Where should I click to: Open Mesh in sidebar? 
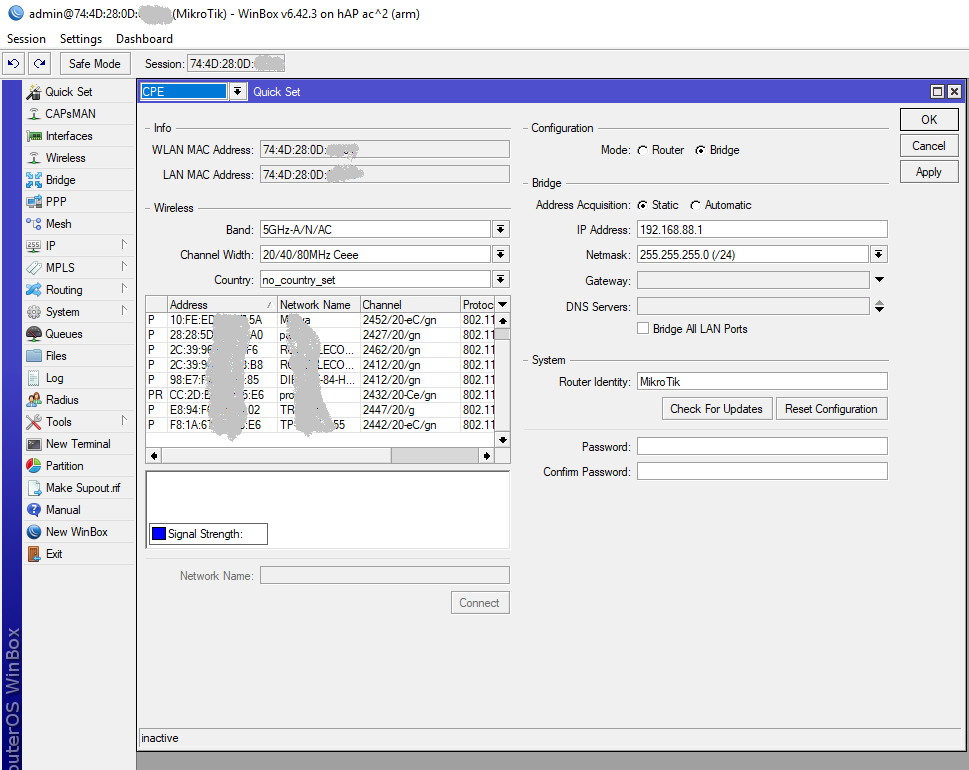[x=58, y=224]
